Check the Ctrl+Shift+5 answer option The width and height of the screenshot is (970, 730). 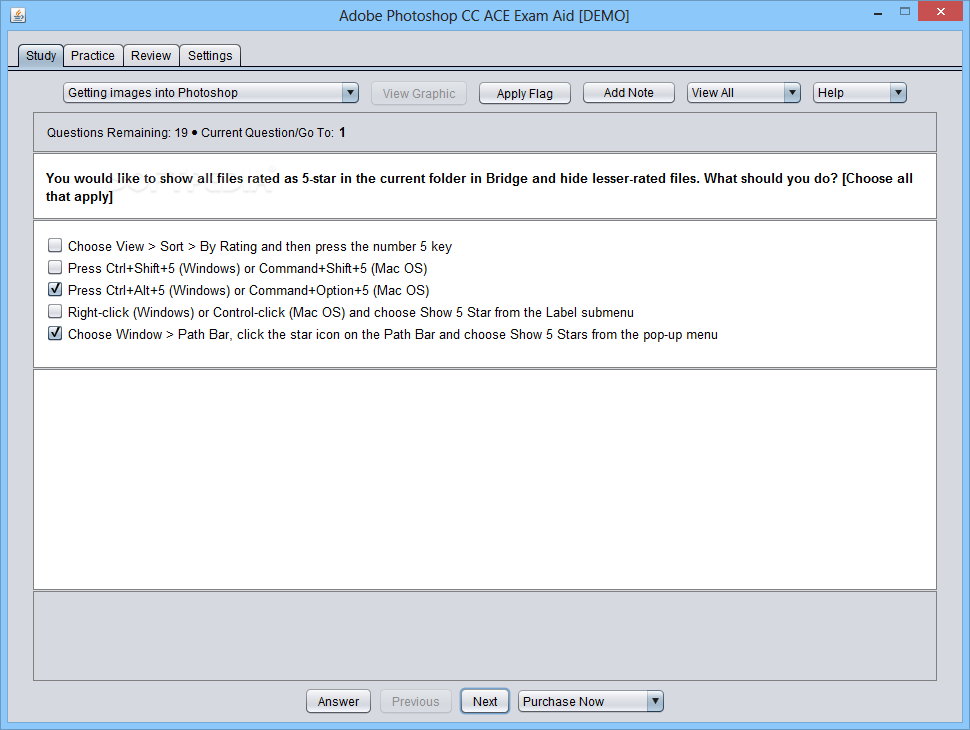pyautogui.click(x=55, y=268)
